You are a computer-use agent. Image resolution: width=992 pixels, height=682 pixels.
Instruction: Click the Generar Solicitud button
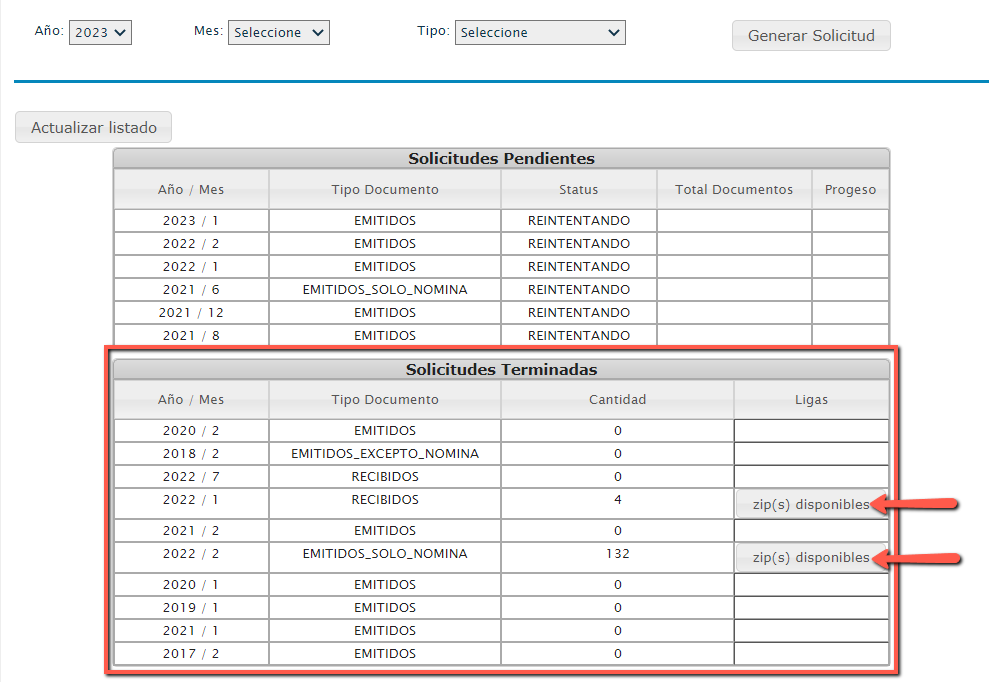point(811,36)
